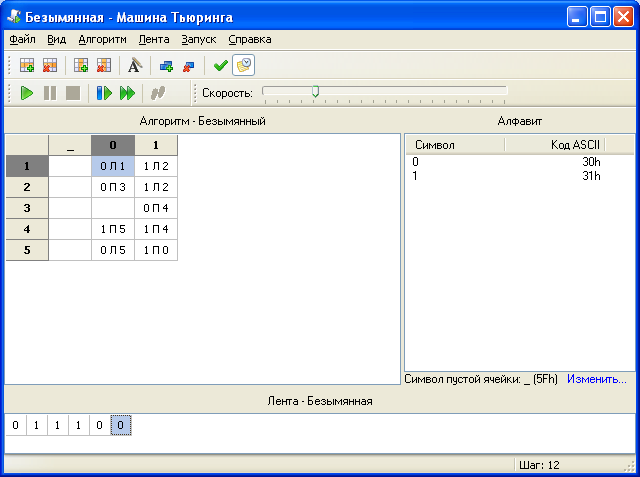Open the font settings letter A icon
Image resolution: width=640 pixels, height=477 pixels.
point(135,65)
